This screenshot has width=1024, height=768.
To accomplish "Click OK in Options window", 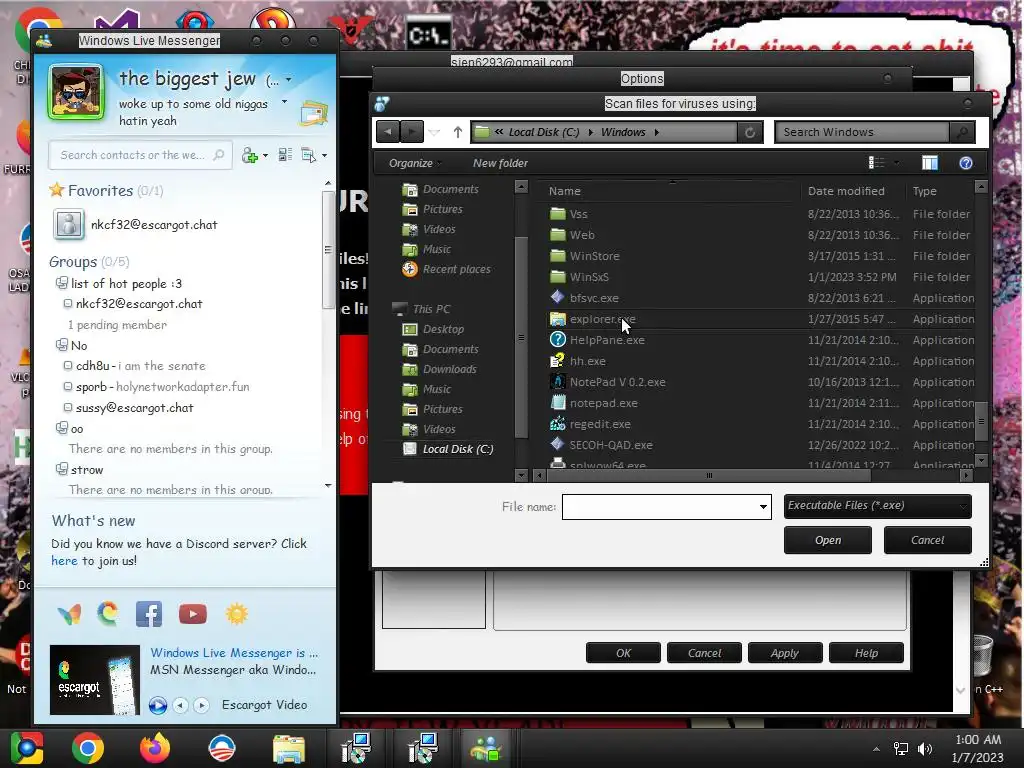I will pyautogui.click(x=623, y=653).
